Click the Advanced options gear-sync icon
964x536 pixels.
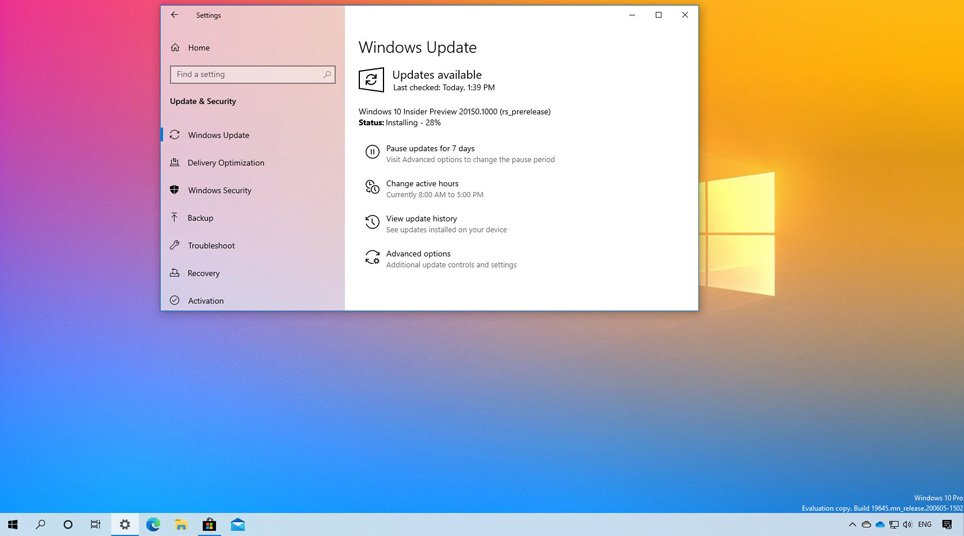pos(372,258)
